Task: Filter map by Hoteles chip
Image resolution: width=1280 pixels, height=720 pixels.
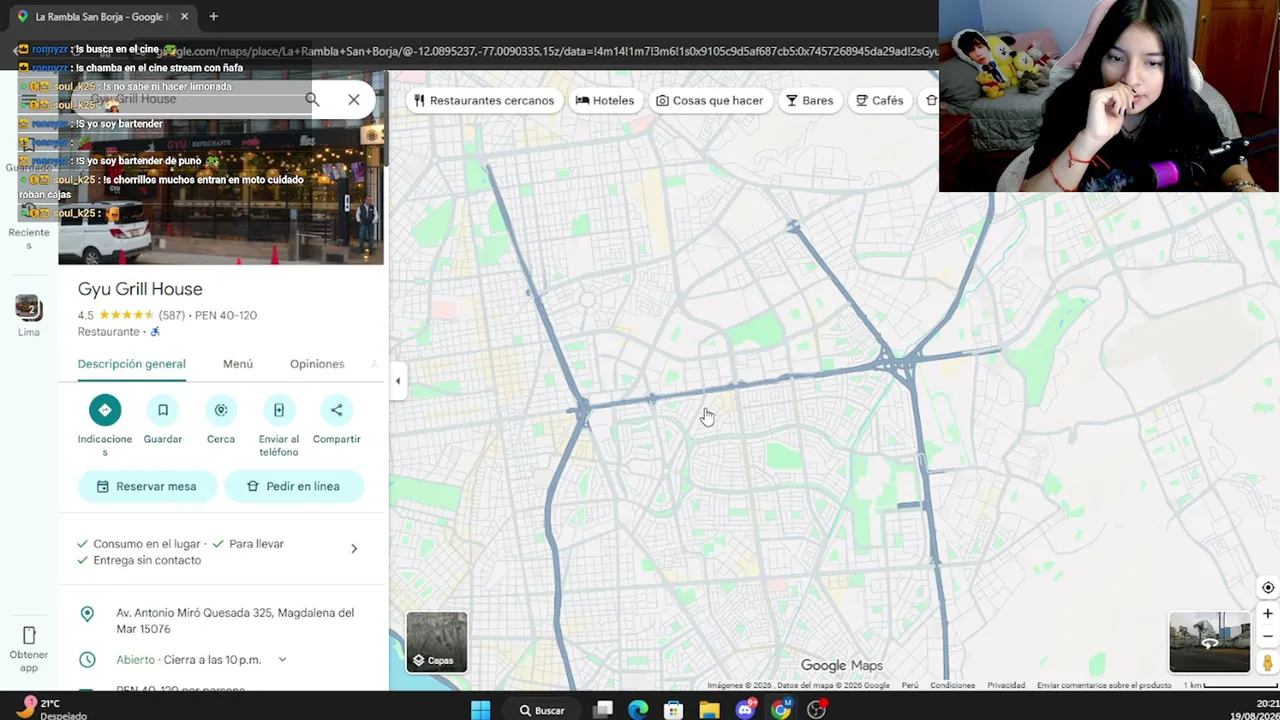Action: (x=605, y=100)
